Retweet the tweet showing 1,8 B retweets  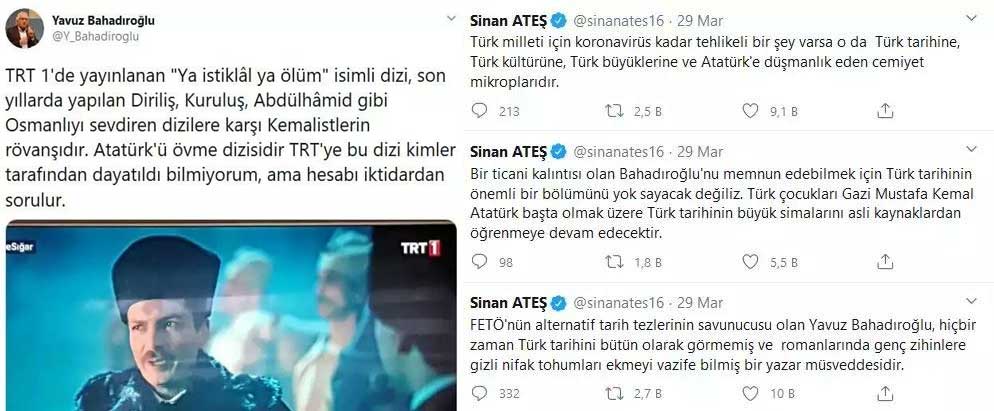(x=614, y=261)
